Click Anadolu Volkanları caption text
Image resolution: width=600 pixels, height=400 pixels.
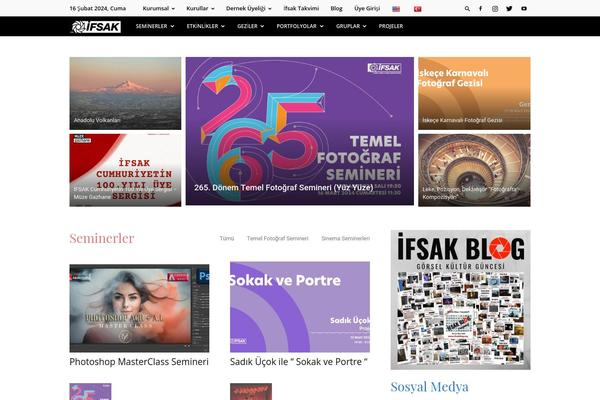(x=97, y=120)
